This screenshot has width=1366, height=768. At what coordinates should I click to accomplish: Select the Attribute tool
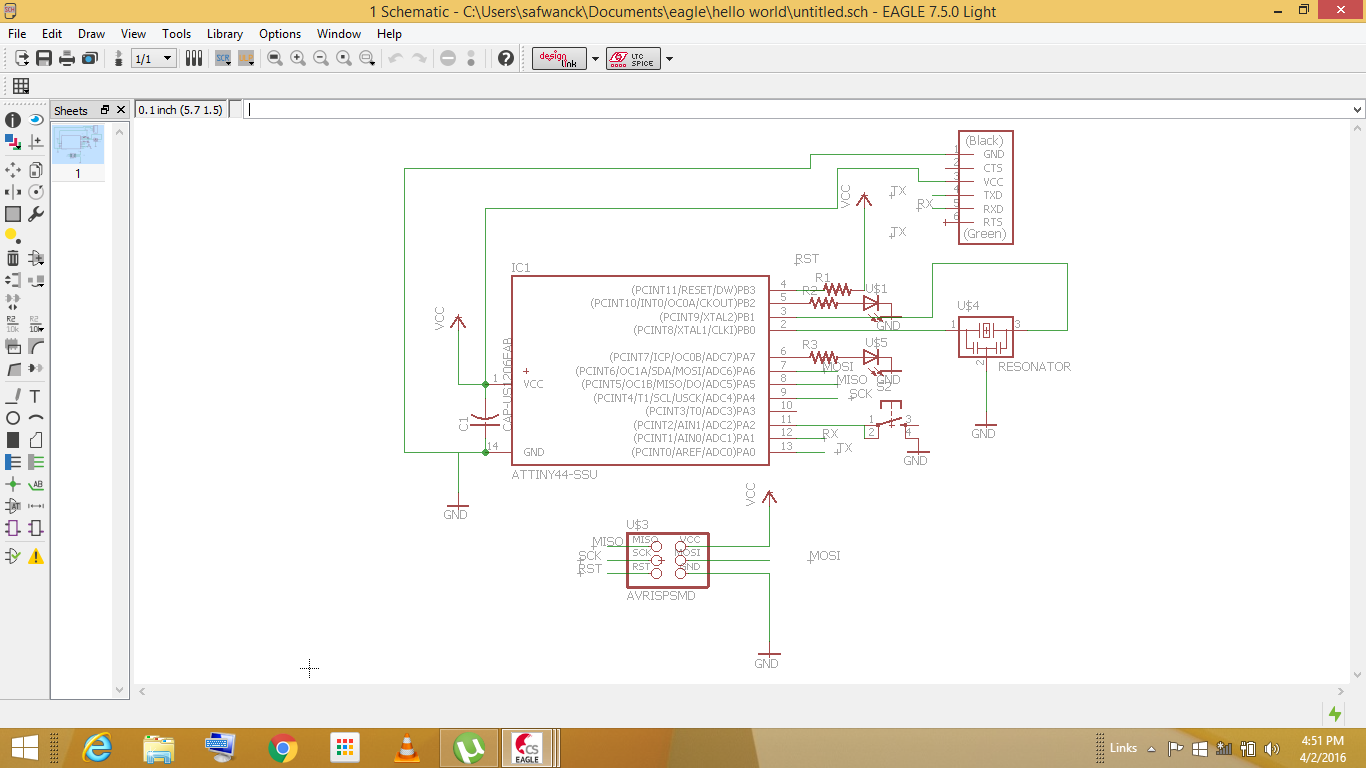tap(13, 506)
